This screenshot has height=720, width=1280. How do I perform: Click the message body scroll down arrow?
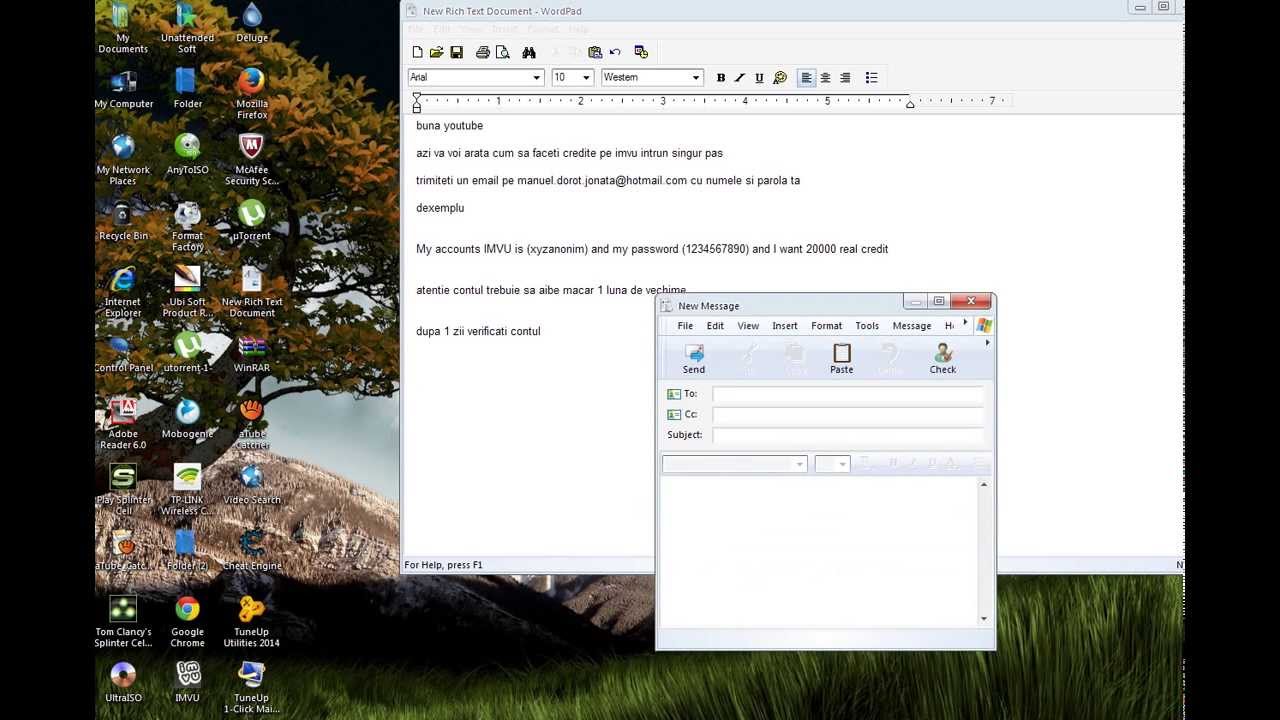[984, 619]
